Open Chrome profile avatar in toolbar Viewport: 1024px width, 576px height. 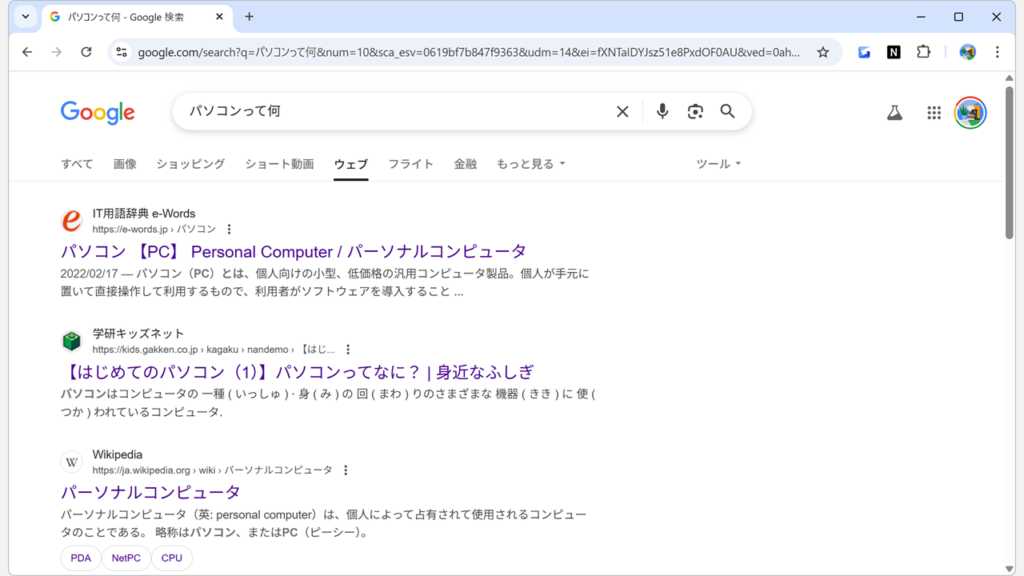point(968,52)
